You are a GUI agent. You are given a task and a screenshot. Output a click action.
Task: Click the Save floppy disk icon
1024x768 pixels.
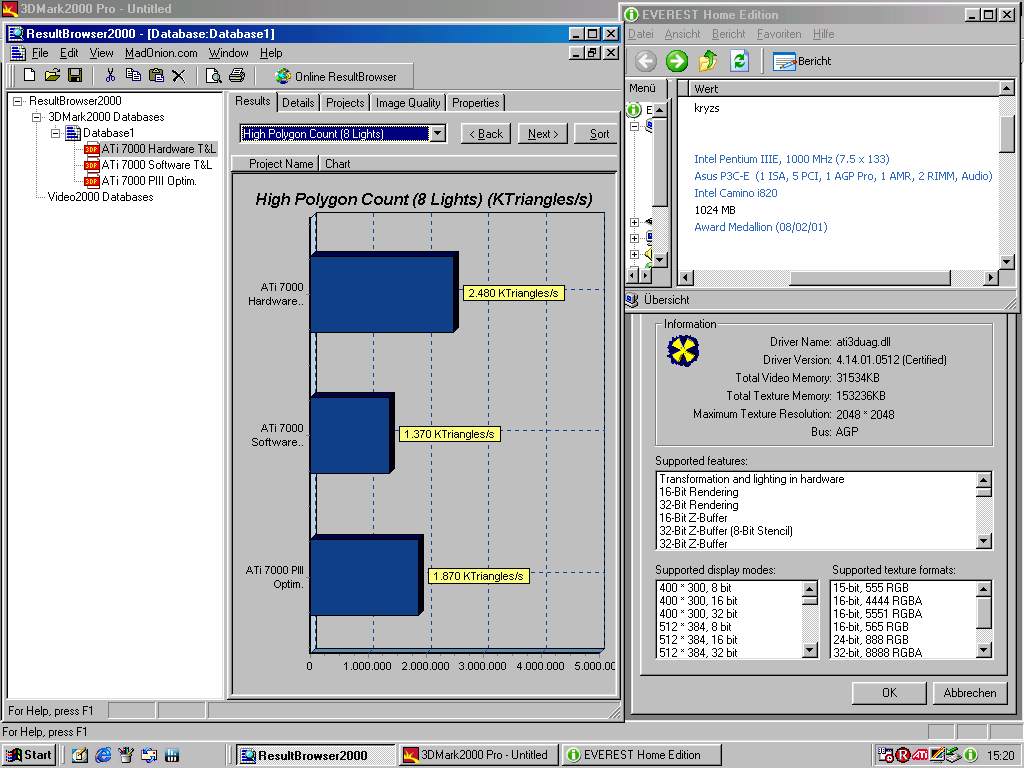coord(75,76)
